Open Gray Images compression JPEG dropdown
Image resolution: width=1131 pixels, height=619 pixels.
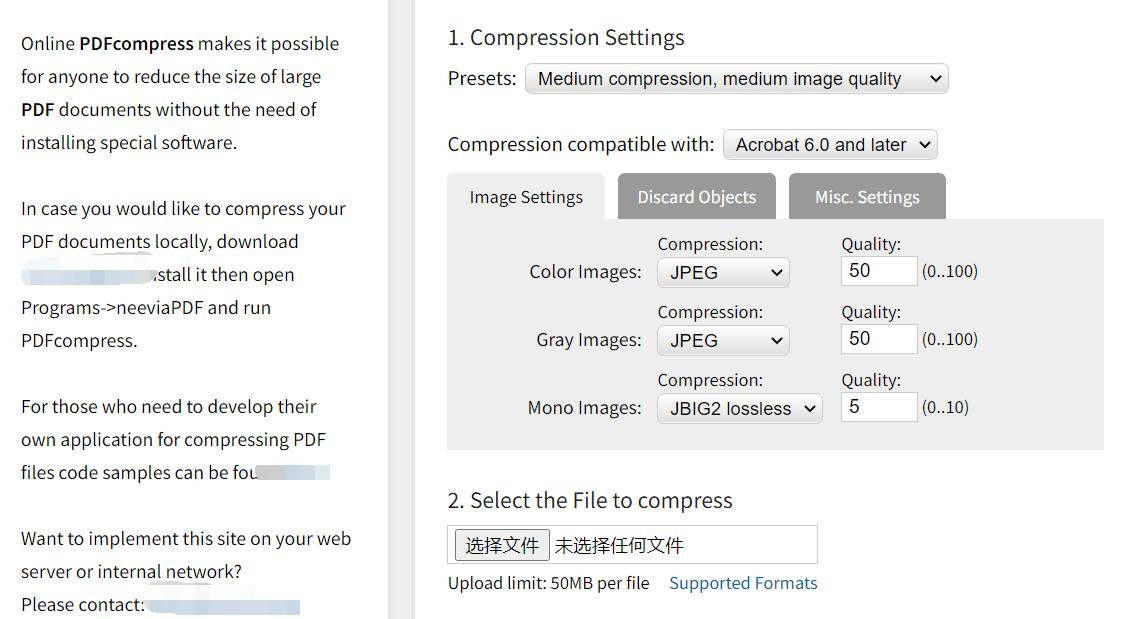point(723,341)
